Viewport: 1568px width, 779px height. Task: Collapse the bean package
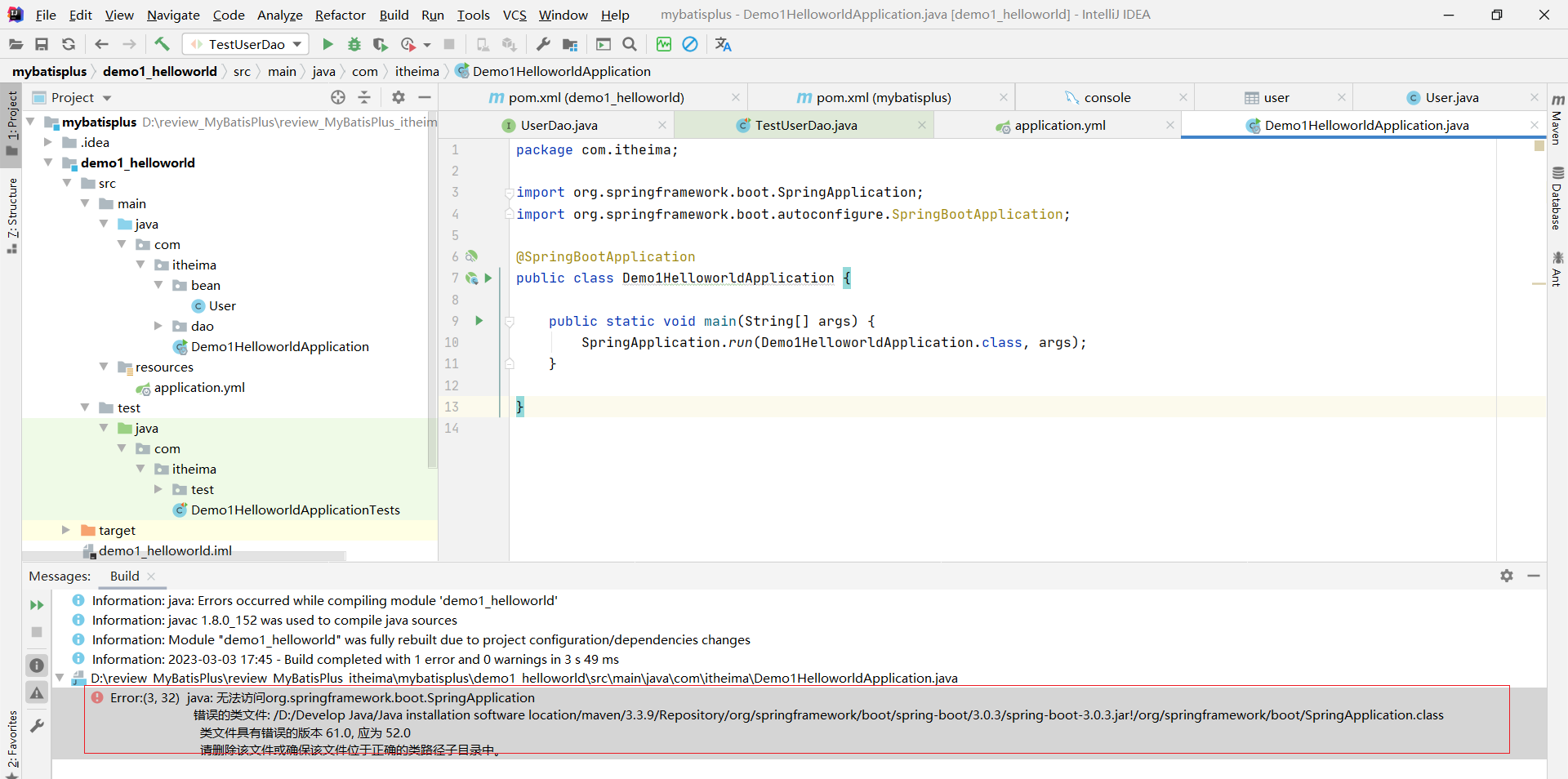coord(158,285)
